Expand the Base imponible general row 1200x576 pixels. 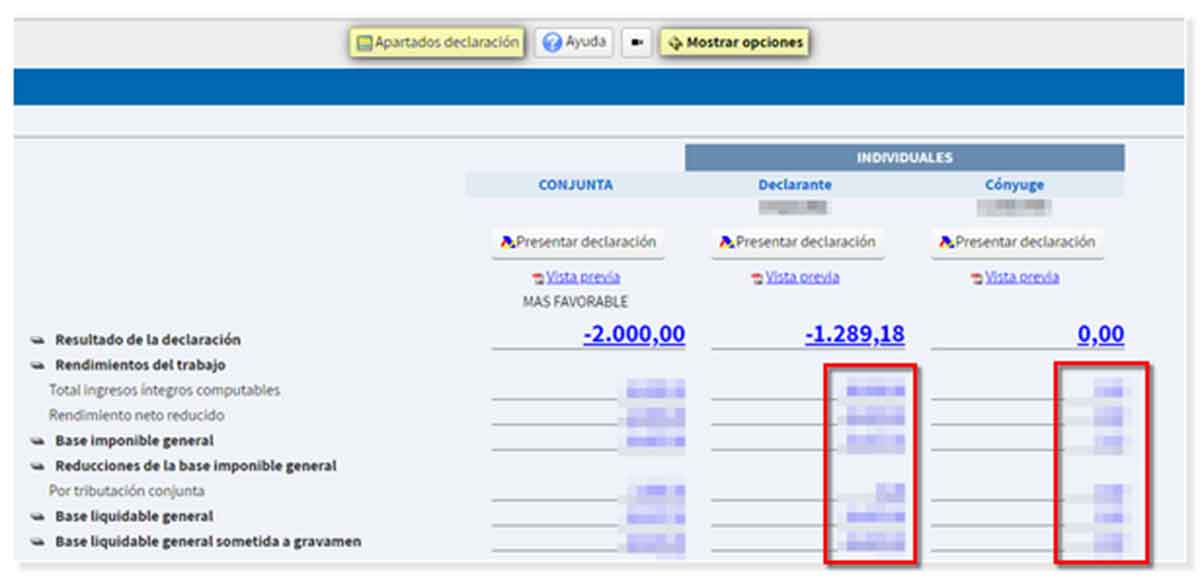37,441
